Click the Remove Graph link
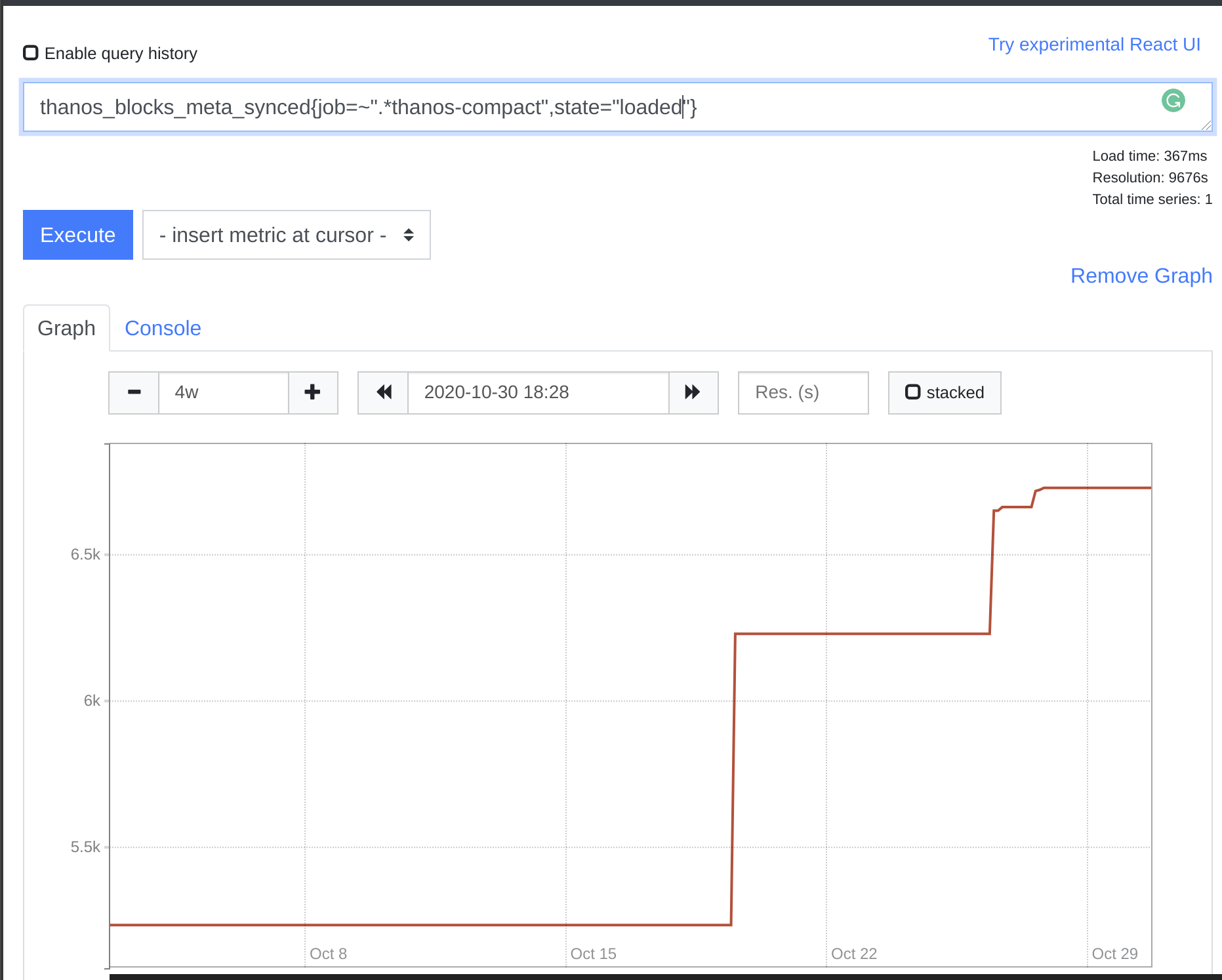 (x=1141, y=276)
